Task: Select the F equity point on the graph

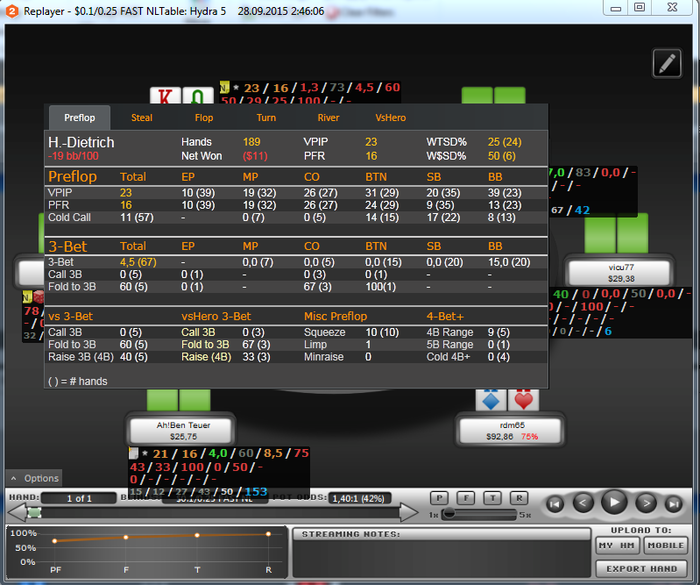Action: (126, 537)
